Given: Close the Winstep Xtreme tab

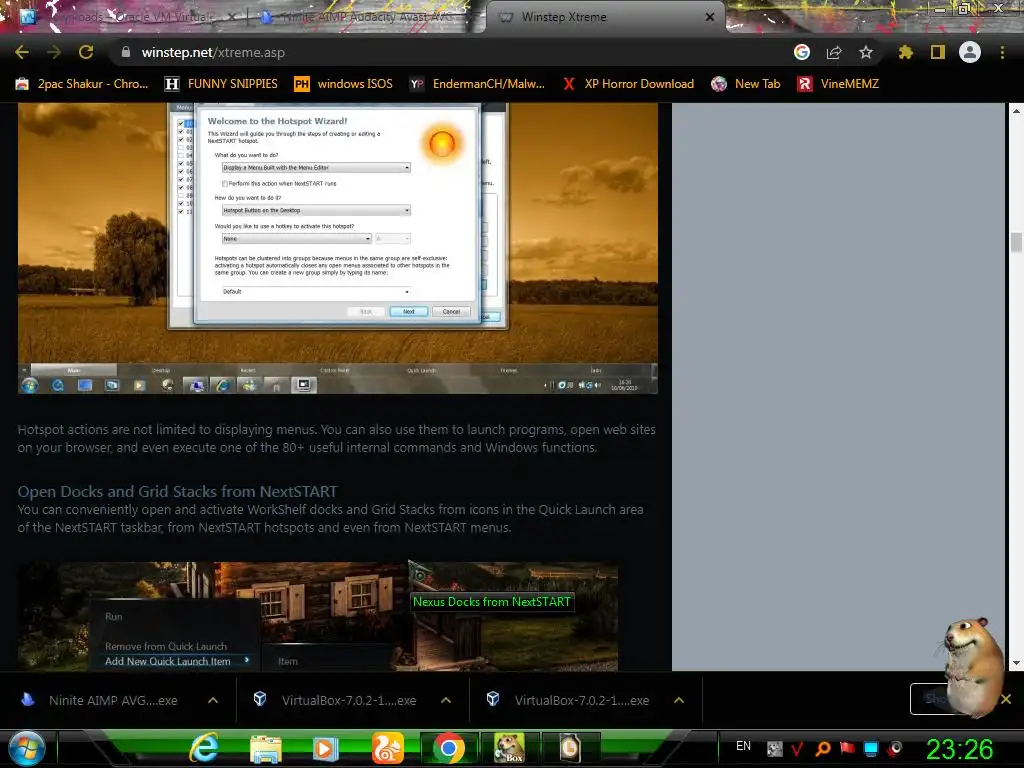Looking at the screenshot, I should pos(710,17).
